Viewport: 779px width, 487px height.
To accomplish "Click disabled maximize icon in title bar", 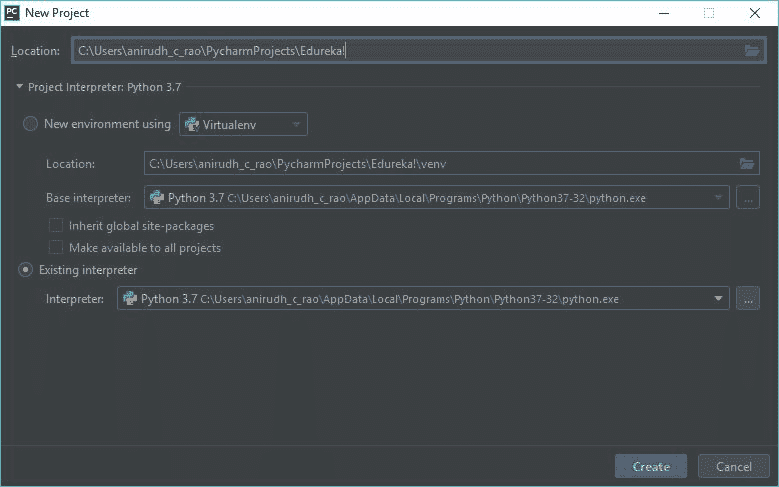I will tap(709, 13).
